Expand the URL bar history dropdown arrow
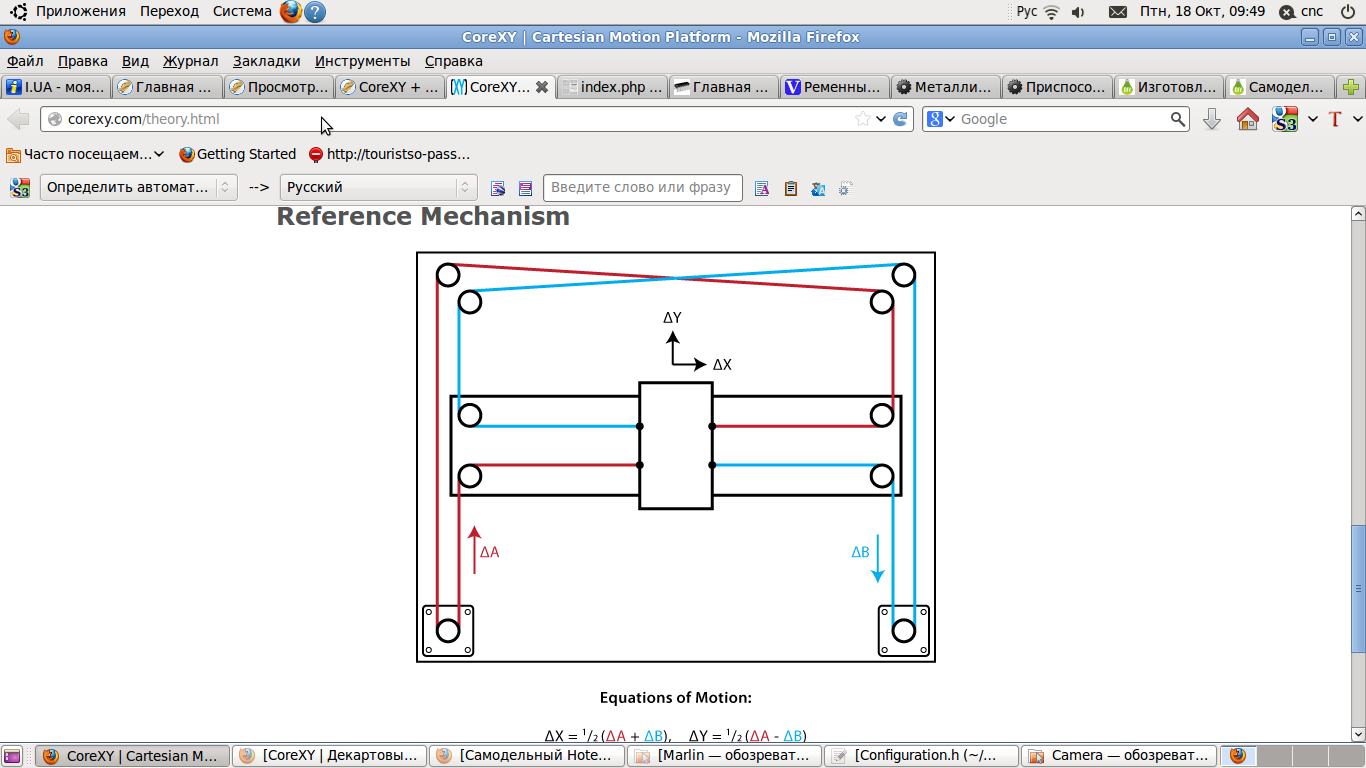The image size is (1366, 768). coord(881,119)
